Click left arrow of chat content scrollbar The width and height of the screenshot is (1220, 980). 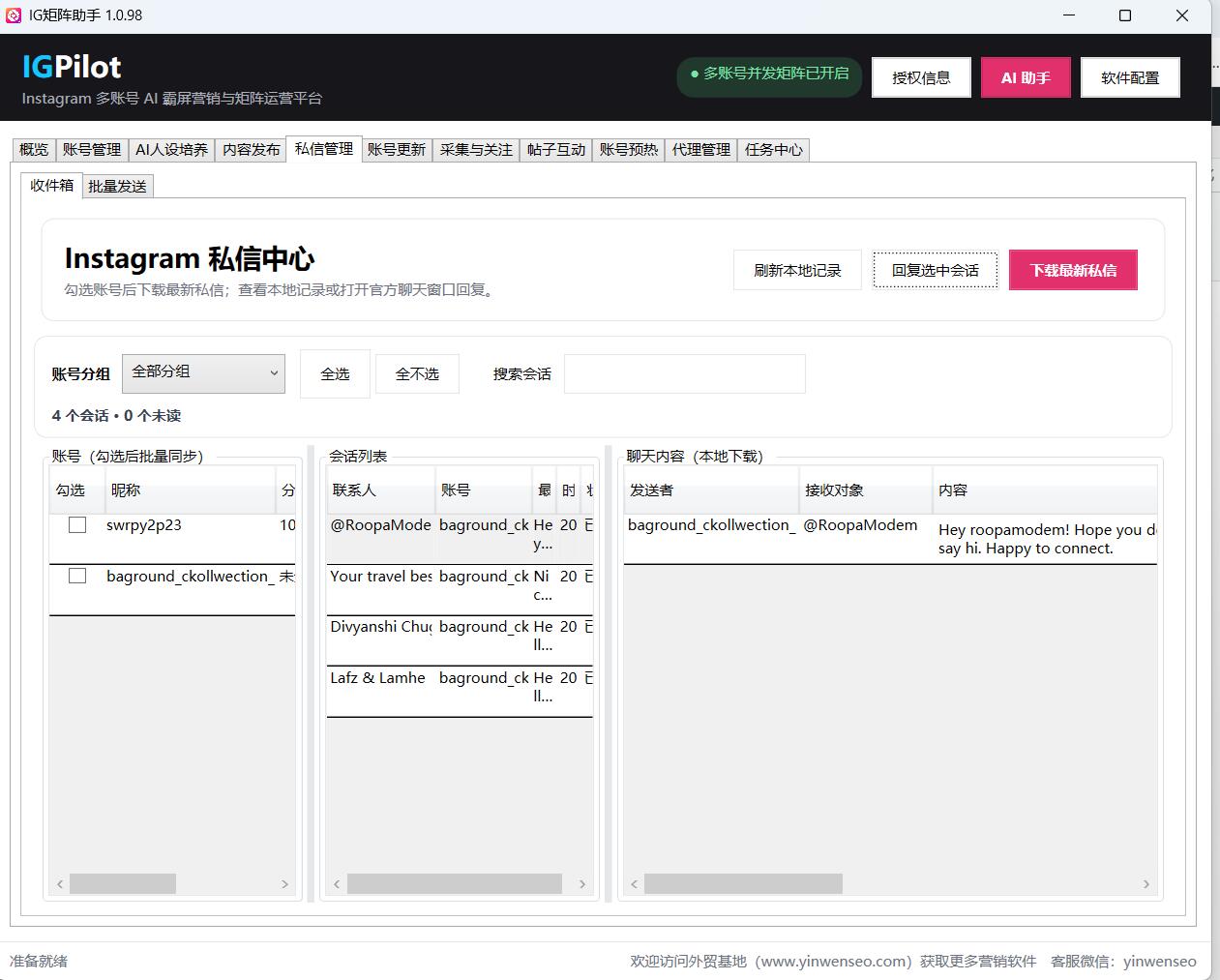click(x=635, y=883)
